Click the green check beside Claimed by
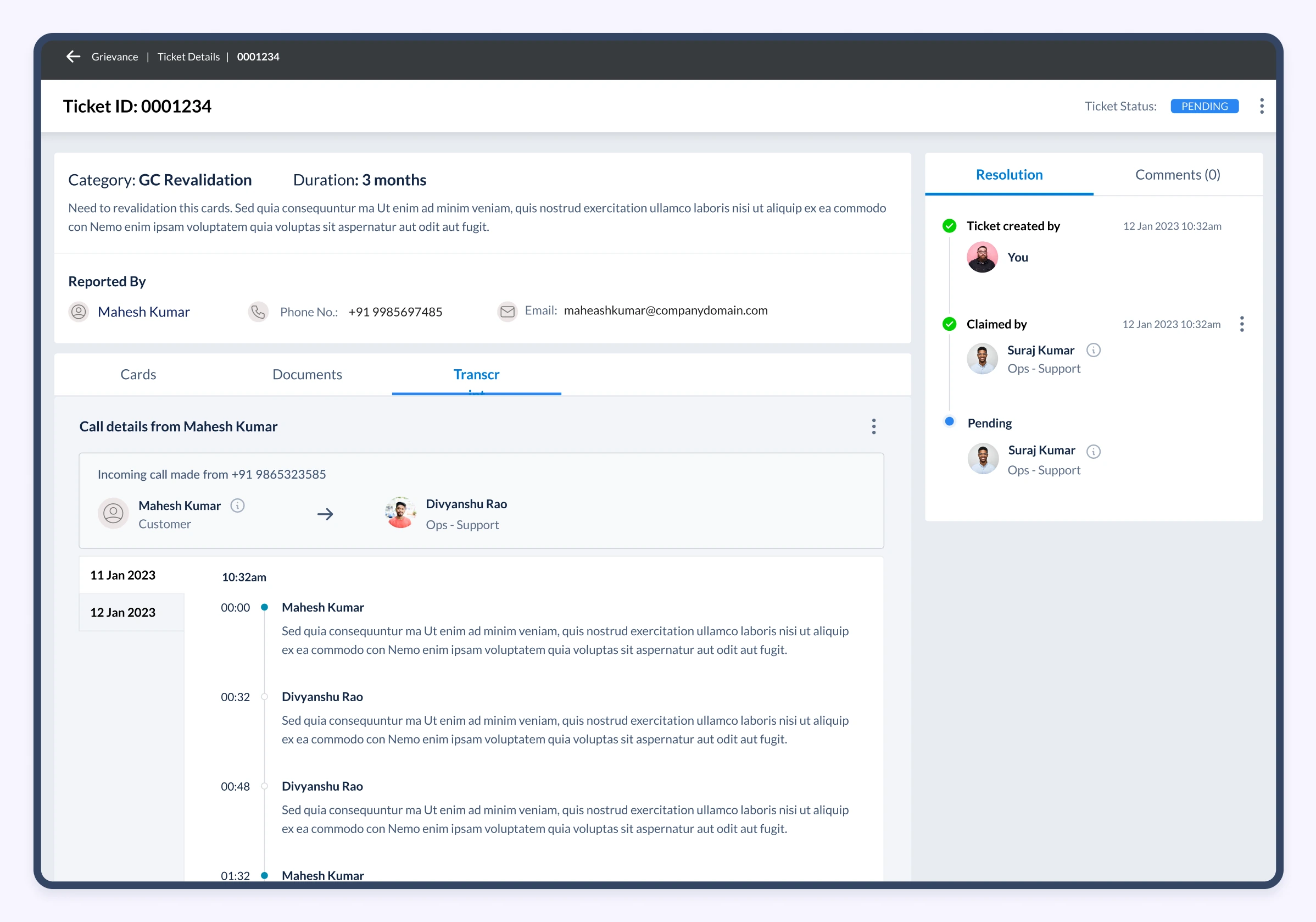1316x922 pixels. 949,324
